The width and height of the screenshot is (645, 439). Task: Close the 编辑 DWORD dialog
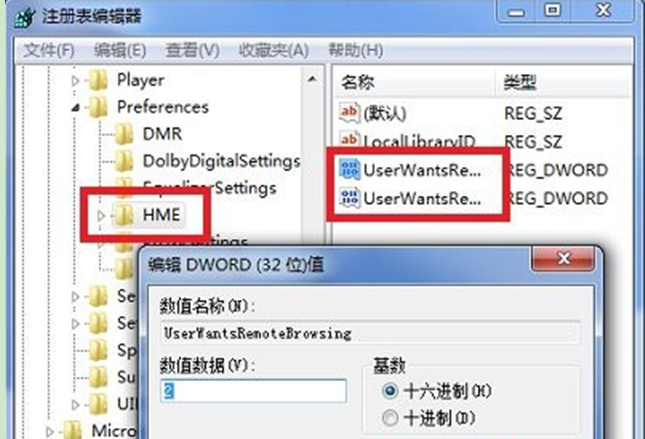point(563,259)
